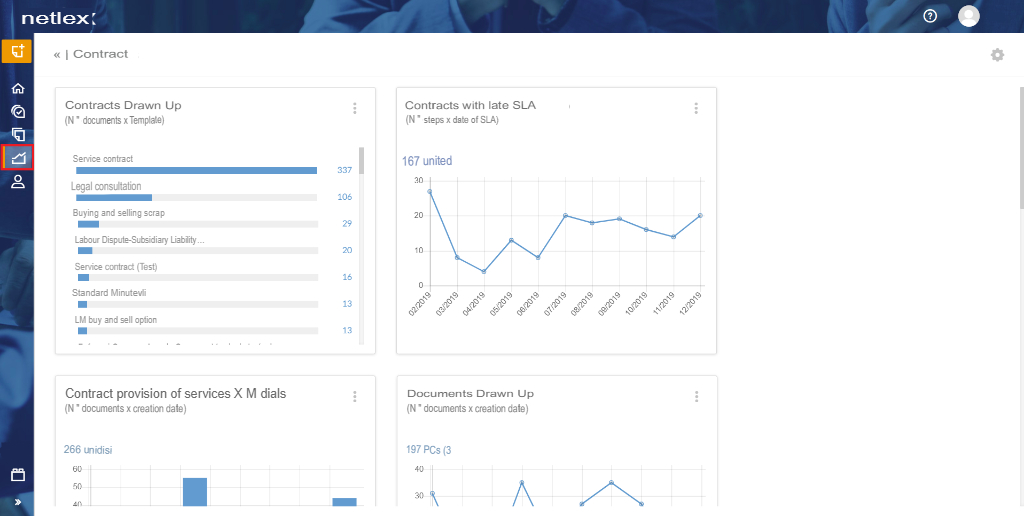Screen dimensions: 1024x516
Task: Open Contracts with late SLA options menu
Action: point(696,108)
